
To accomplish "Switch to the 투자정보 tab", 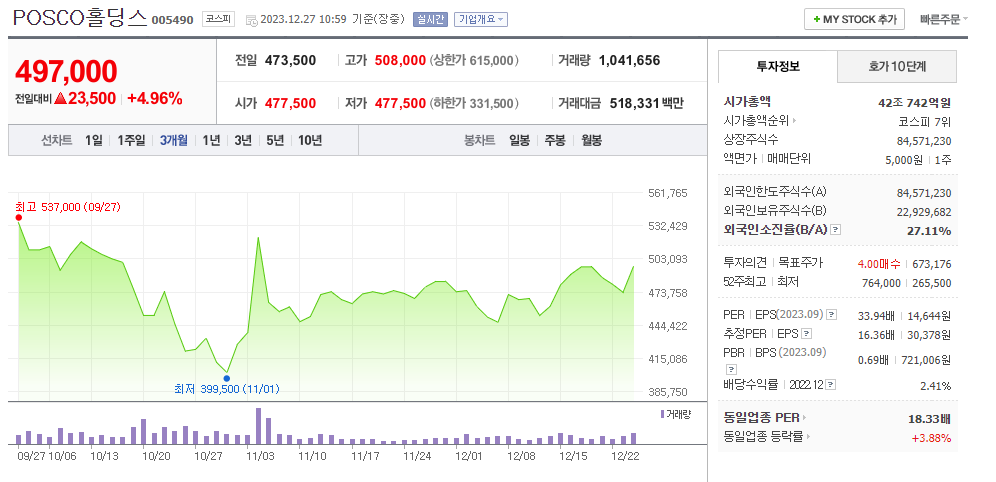I will pyautogui.click(x=777, y=66).
